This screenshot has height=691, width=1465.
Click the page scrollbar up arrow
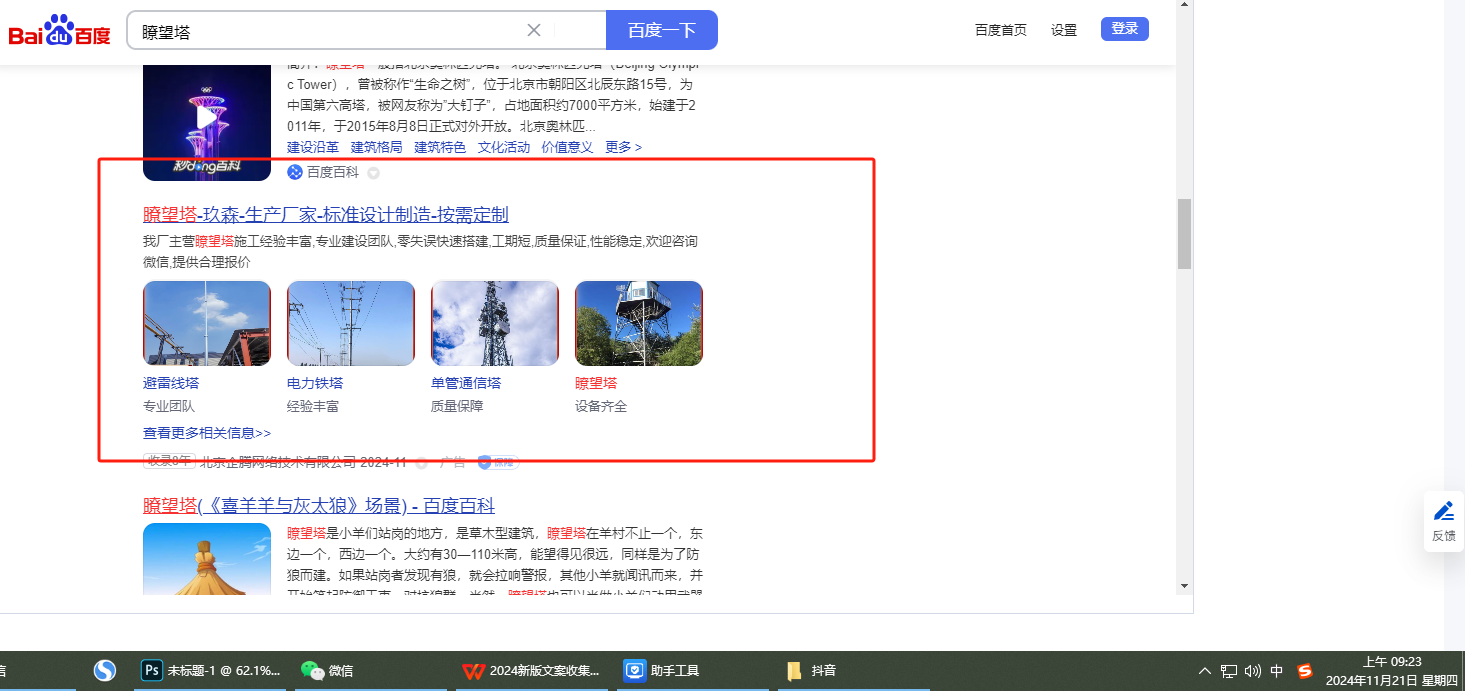tap(1185, 5)
